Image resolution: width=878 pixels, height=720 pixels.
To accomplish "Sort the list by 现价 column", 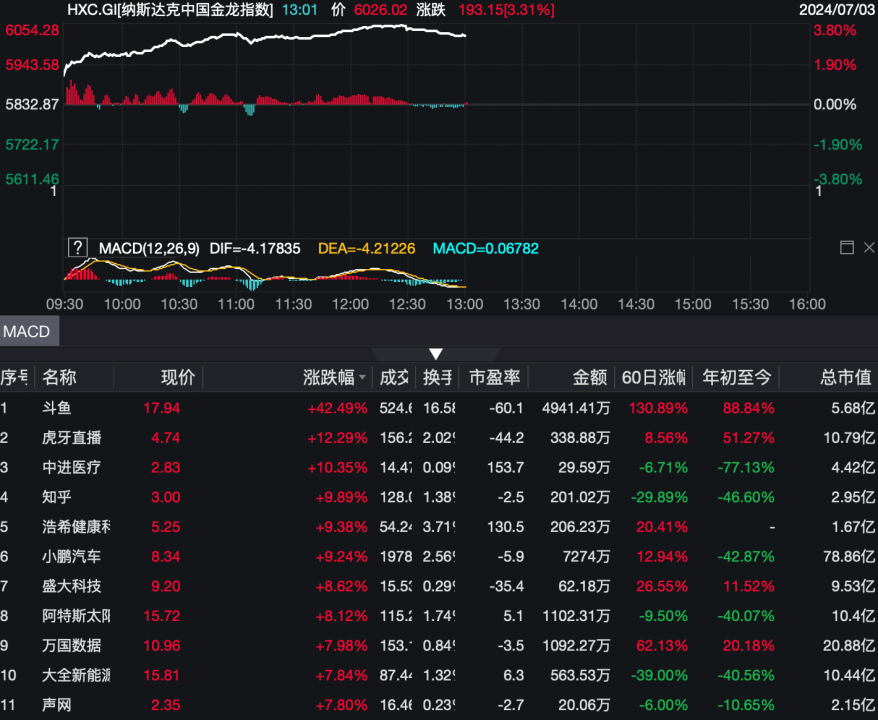I will point(178,378).
